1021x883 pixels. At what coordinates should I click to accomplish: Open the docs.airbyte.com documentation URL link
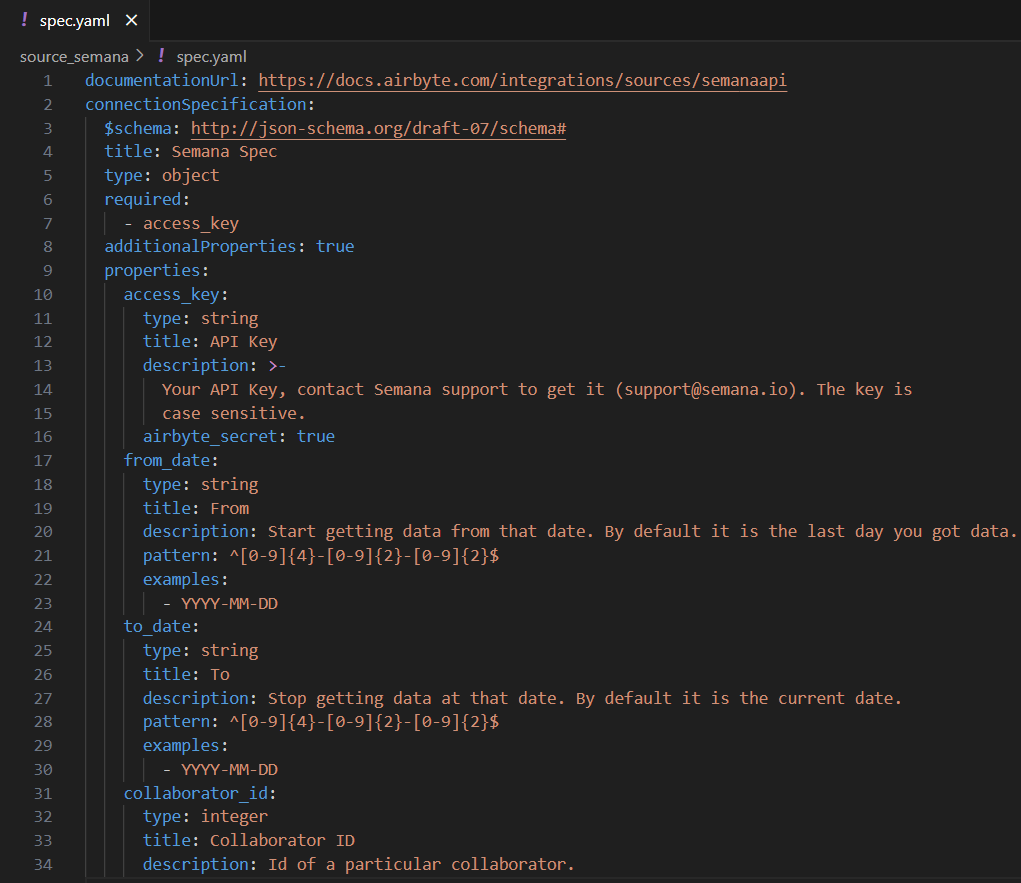click(x=522, y=80)
